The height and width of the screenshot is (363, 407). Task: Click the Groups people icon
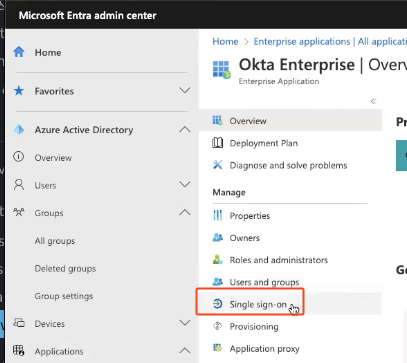19,212
